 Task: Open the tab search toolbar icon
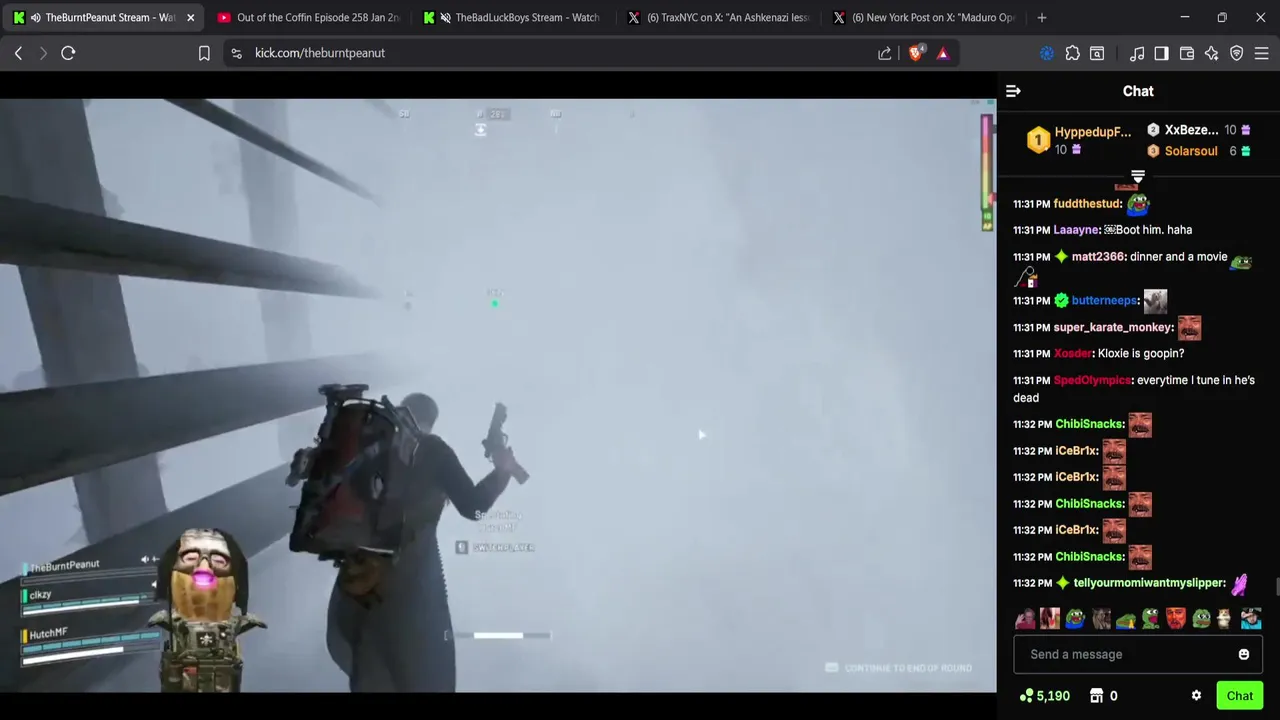(1097, 53)
